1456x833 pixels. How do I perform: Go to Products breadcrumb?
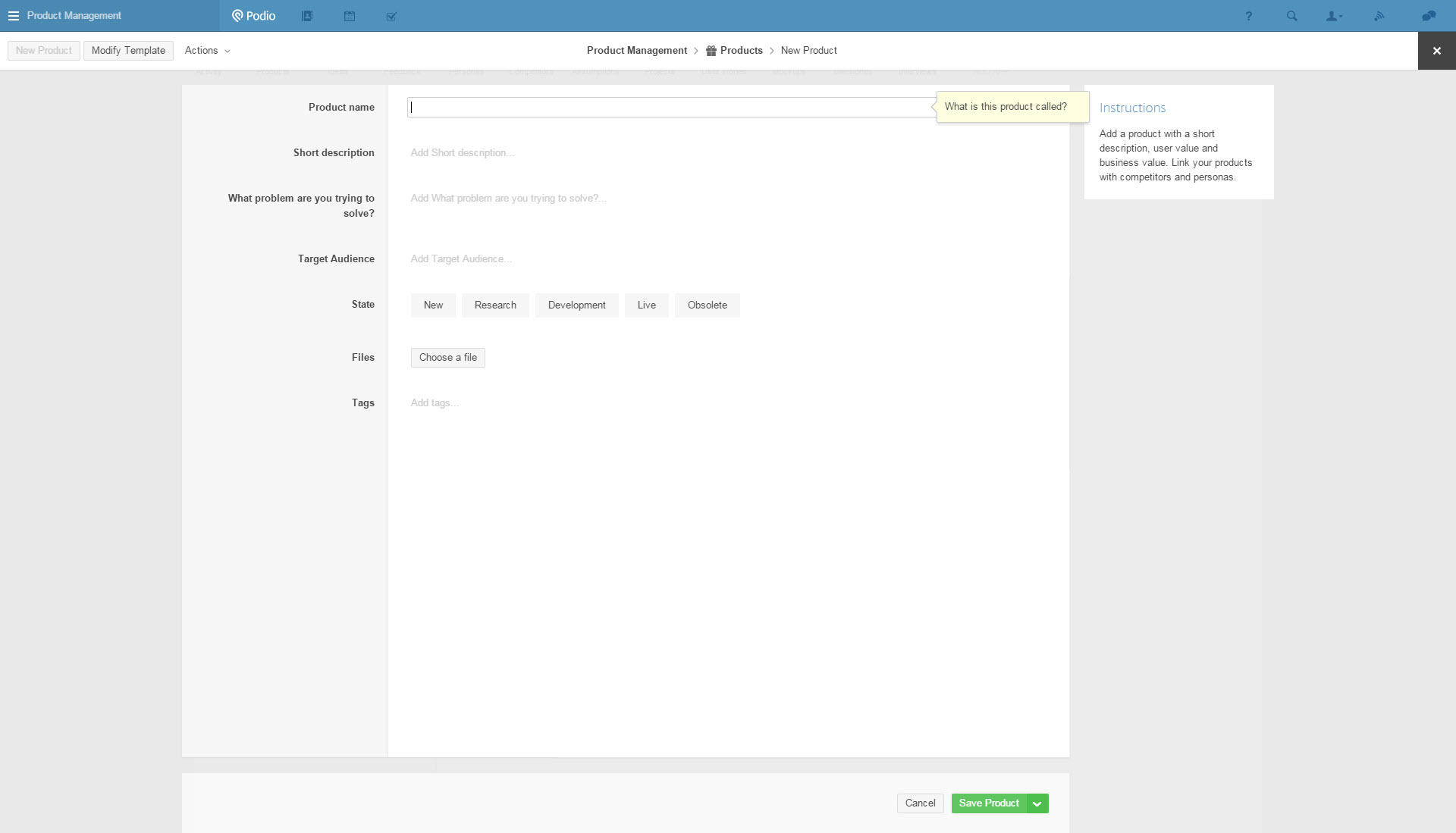pos(741,51)
